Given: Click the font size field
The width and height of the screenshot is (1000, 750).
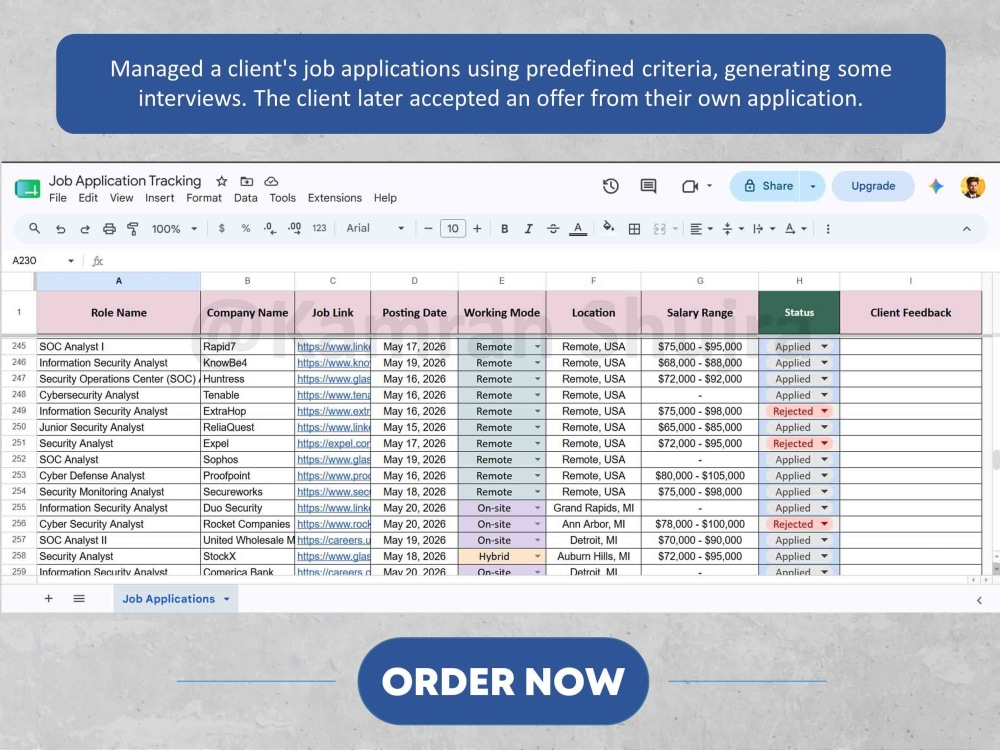Looking at the screenshot, I should coord(453,228).
